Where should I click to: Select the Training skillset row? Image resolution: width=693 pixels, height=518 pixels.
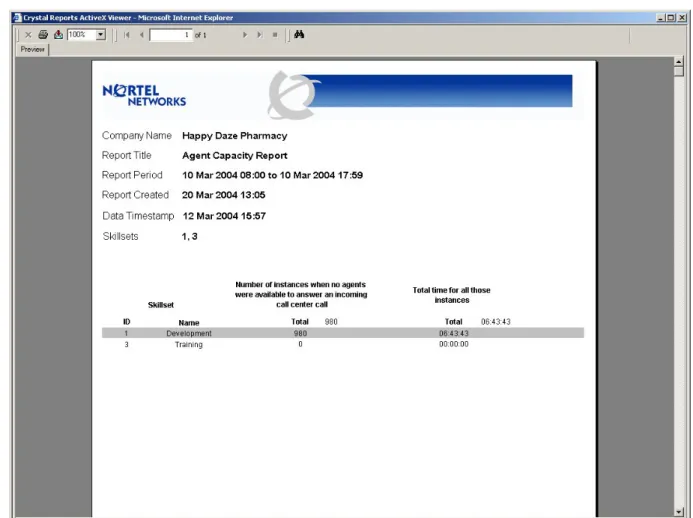point(343,344)
